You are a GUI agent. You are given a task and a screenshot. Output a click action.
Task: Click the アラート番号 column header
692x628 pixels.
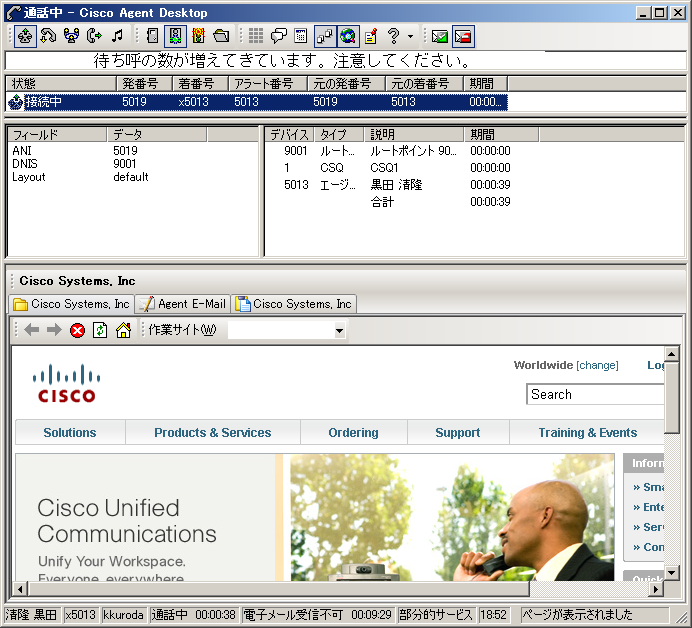pos(268,83)
